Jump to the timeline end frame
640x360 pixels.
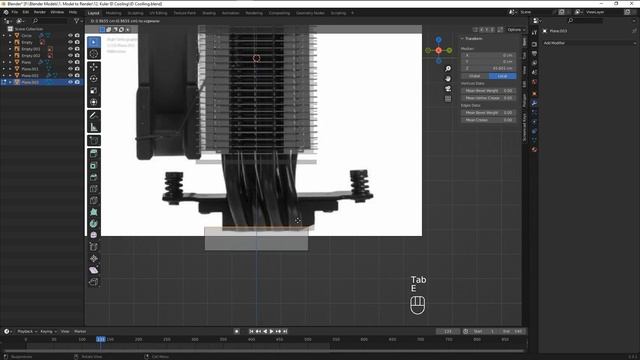[x=285, y=331]
